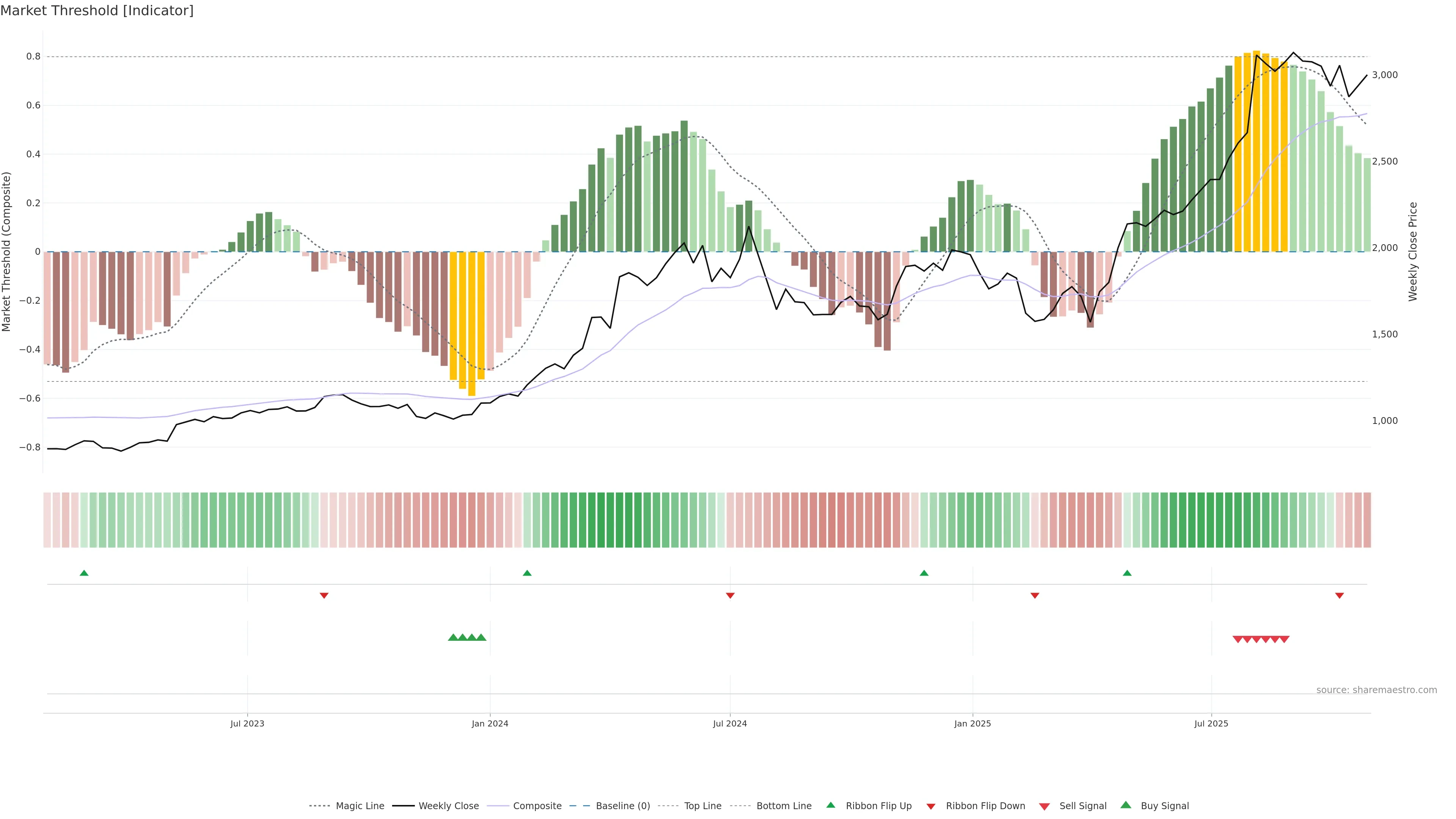Click the green Ribbon Flip Up legend triangle
The image size is (1456, 819).
(x=830, y=805)
